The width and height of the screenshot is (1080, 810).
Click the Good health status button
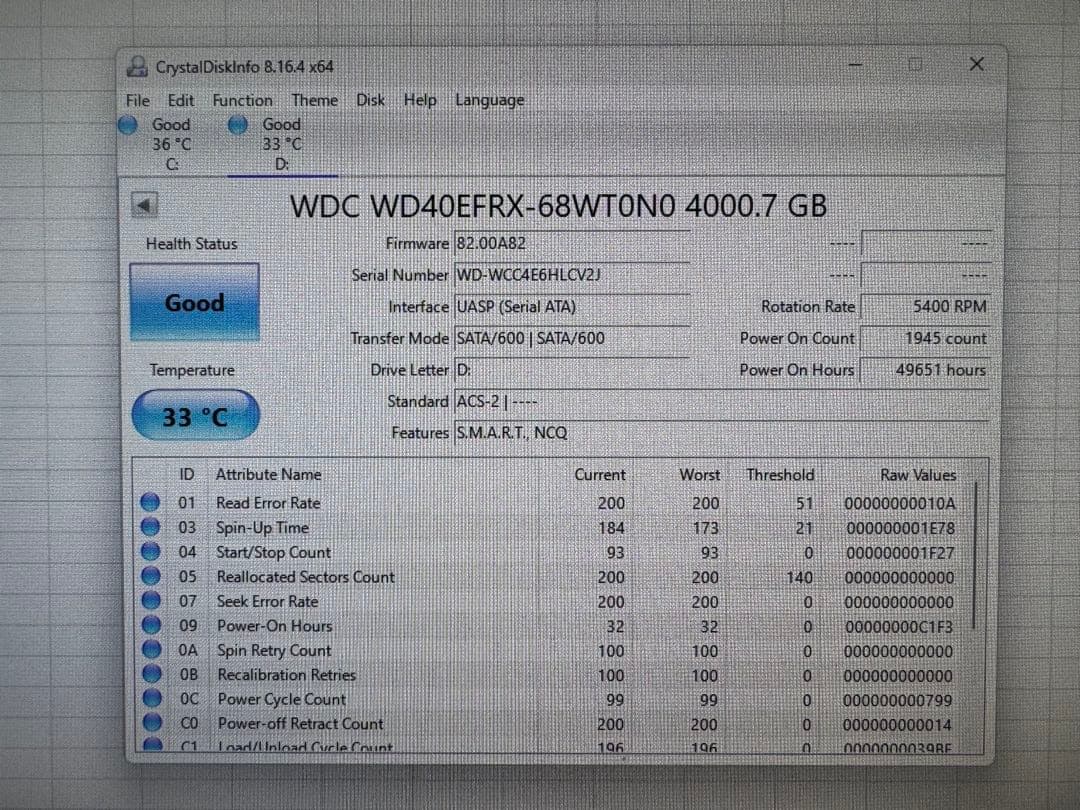(194, 303)
